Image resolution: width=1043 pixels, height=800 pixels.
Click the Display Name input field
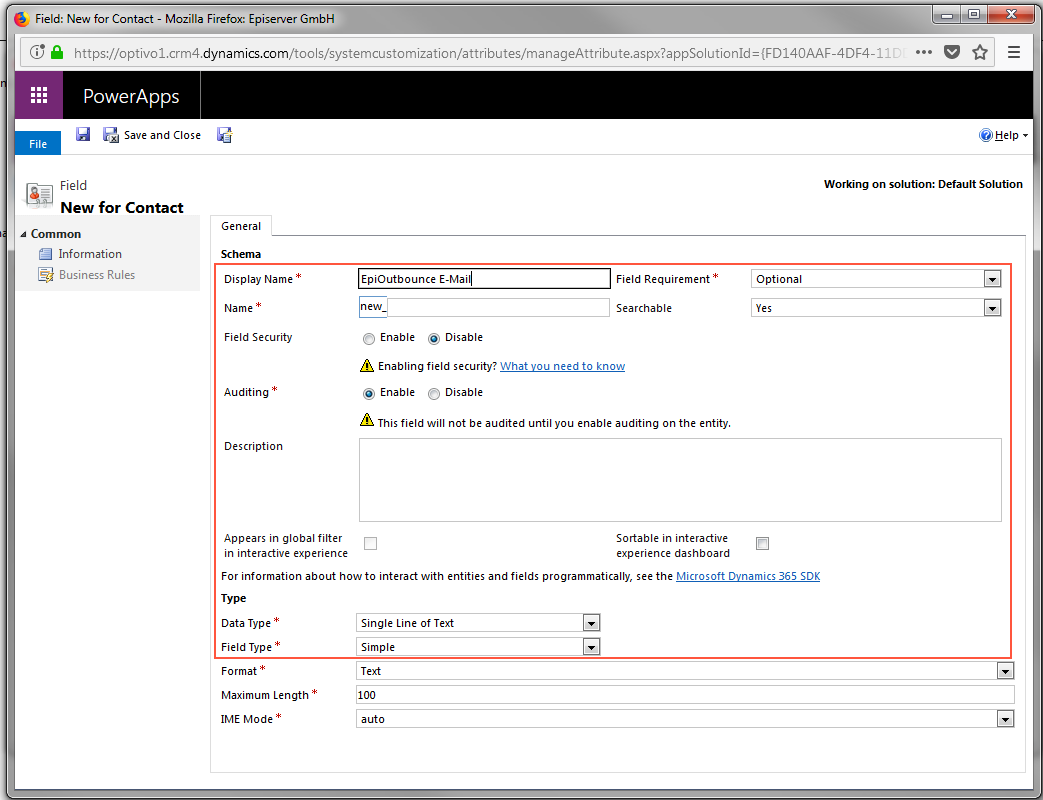484,279
